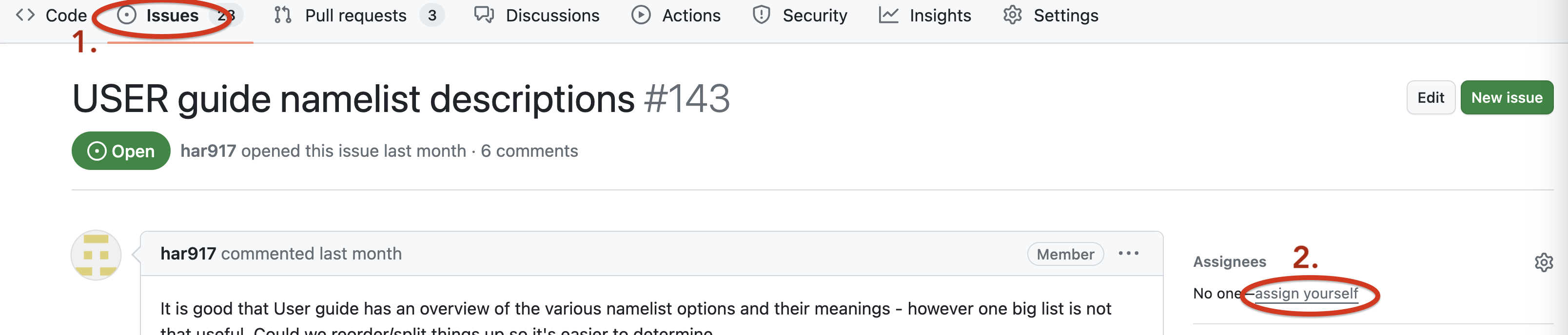This screenshot has width=1568, height=335.
Task: Switch to the Pull requests tab
Action: pos(355,15)
